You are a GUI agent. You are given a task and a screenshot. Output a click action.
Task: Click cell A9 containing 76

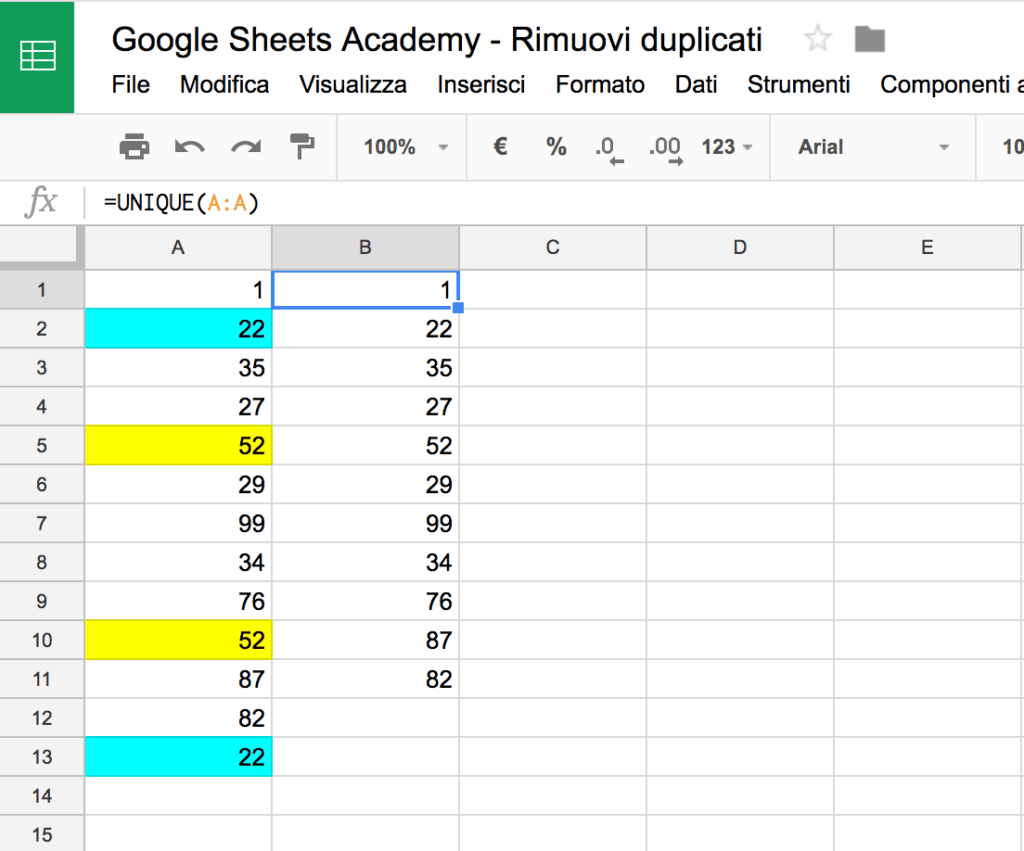[x=178, y=601]
